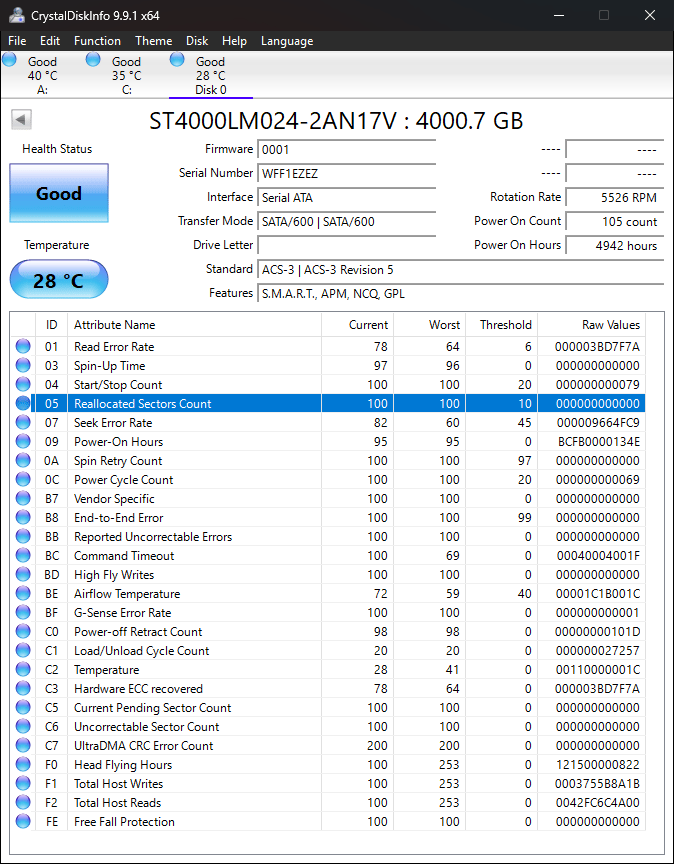The height and width of the screenshot is (864, 674).
Task: Click status icon for Total Host Writes
Action: pos(23,784)
